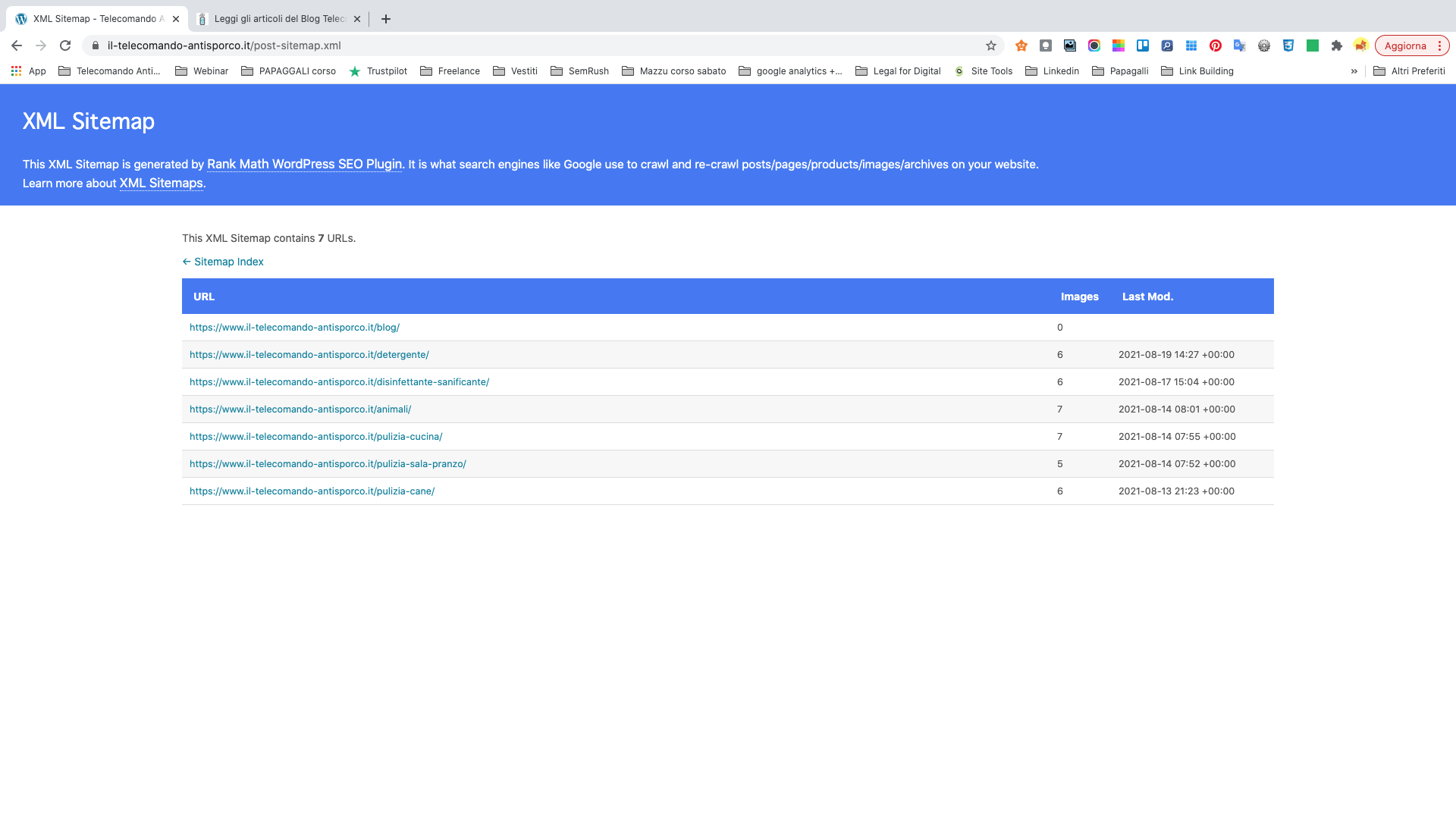Reload the page with refresh icon
The width and height of the screenshot is (1456, 819).
(x=65, y=45)
